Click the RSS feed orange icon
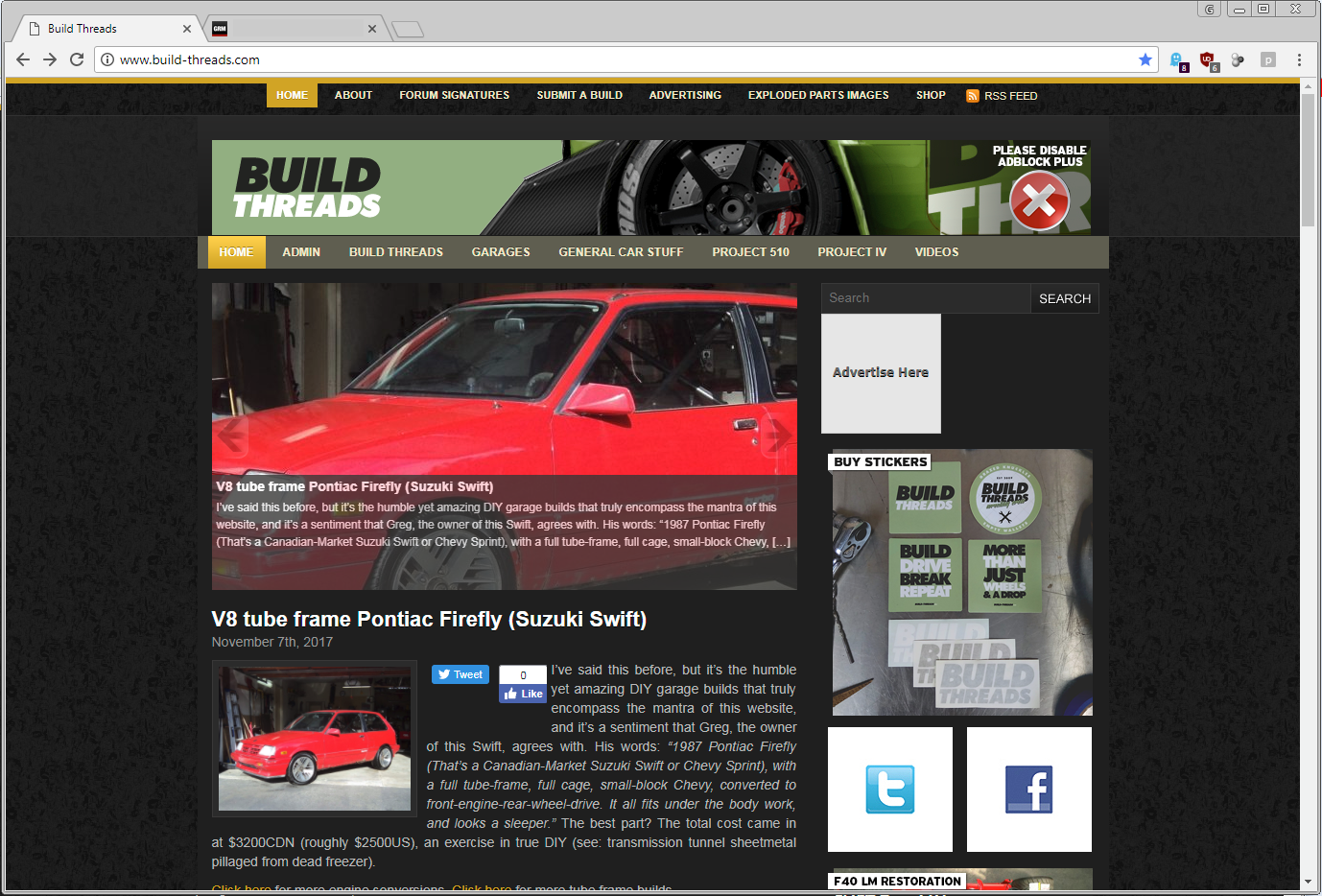Screen dimensions: 1322x896 click(972, 96)
